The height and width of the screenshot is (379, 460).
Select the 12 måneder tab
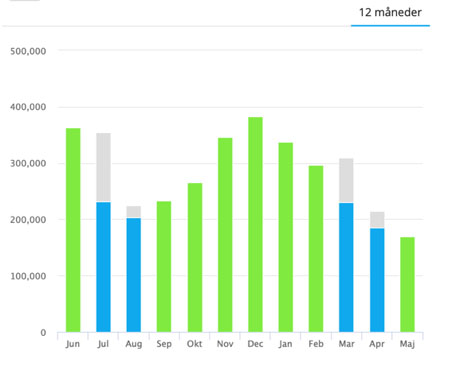pos(390,13)
